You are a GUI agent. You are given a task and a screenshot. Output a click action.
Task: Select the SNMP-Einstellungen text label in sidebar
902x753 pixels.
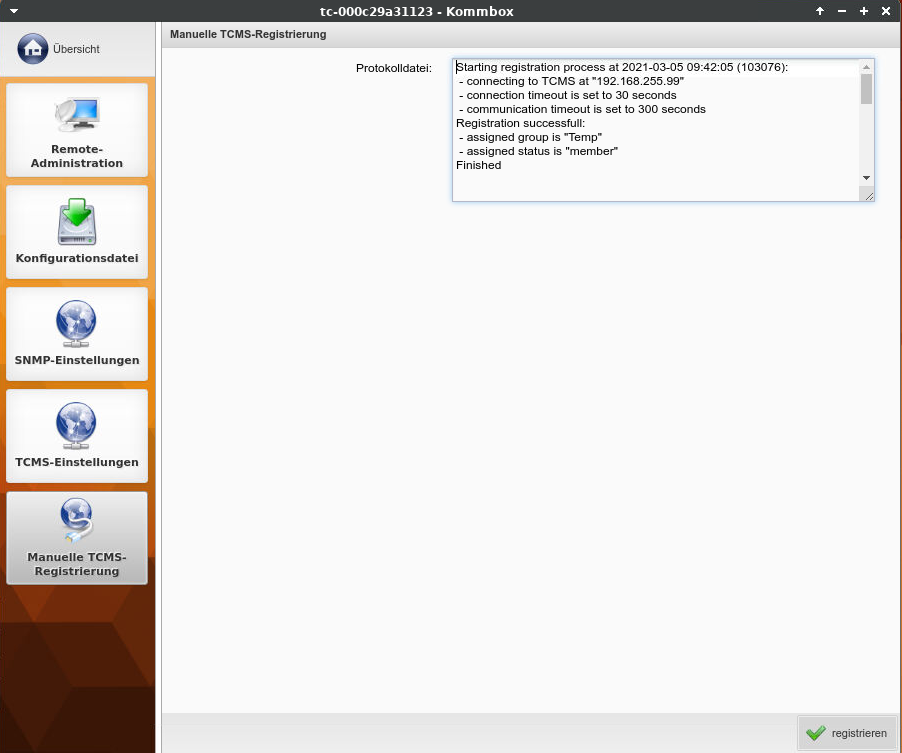[x=77, y=360]
